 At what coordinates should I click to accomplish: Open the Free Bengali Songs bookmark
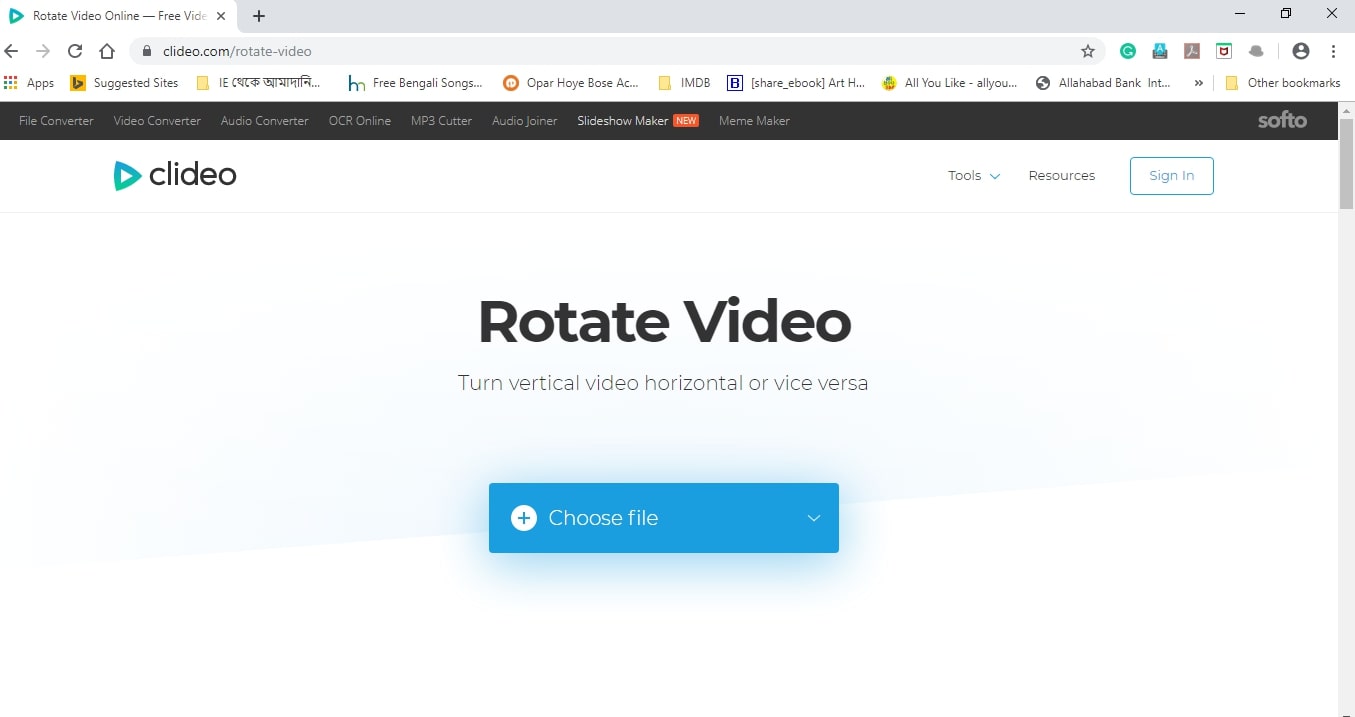pyautogui.click(x=415, y=83)
